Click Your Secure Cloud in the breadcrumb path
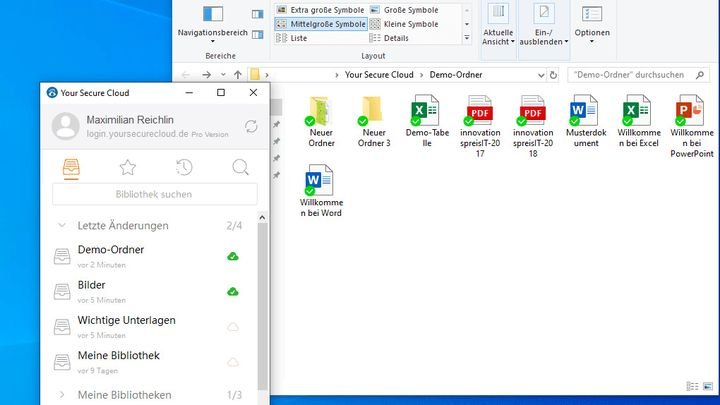 pyautogui.click(x=379, y=75)
